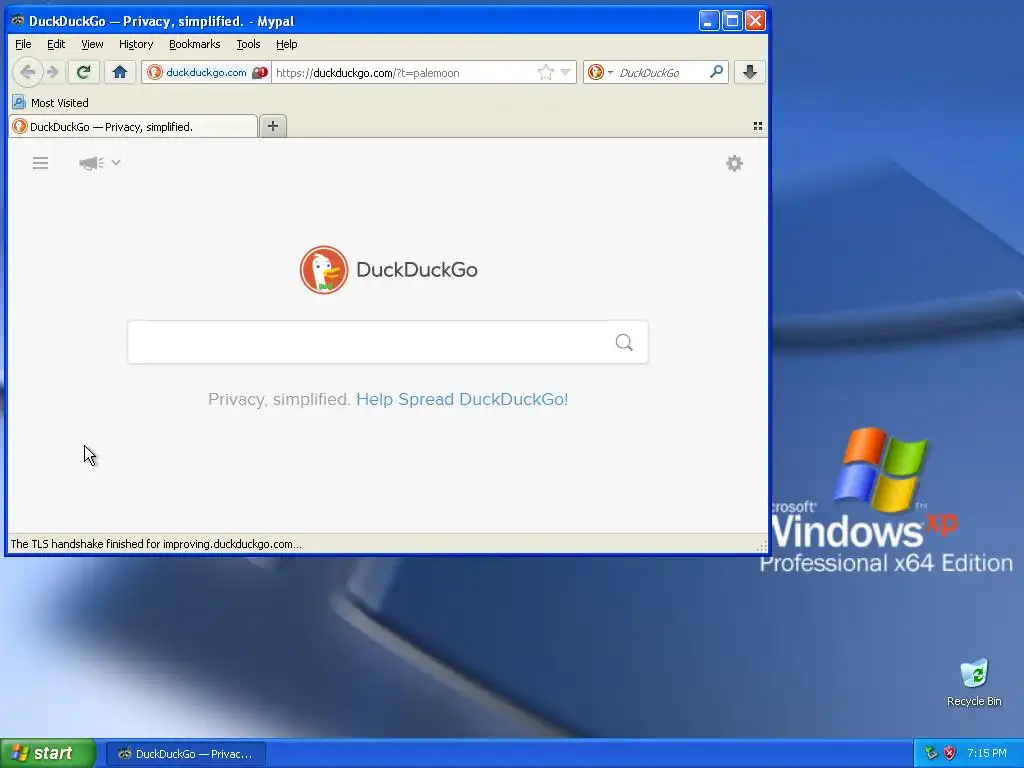Go to the home page
Screen dimensions: 1024x768
pyautogui.click(x=120, y=72)
